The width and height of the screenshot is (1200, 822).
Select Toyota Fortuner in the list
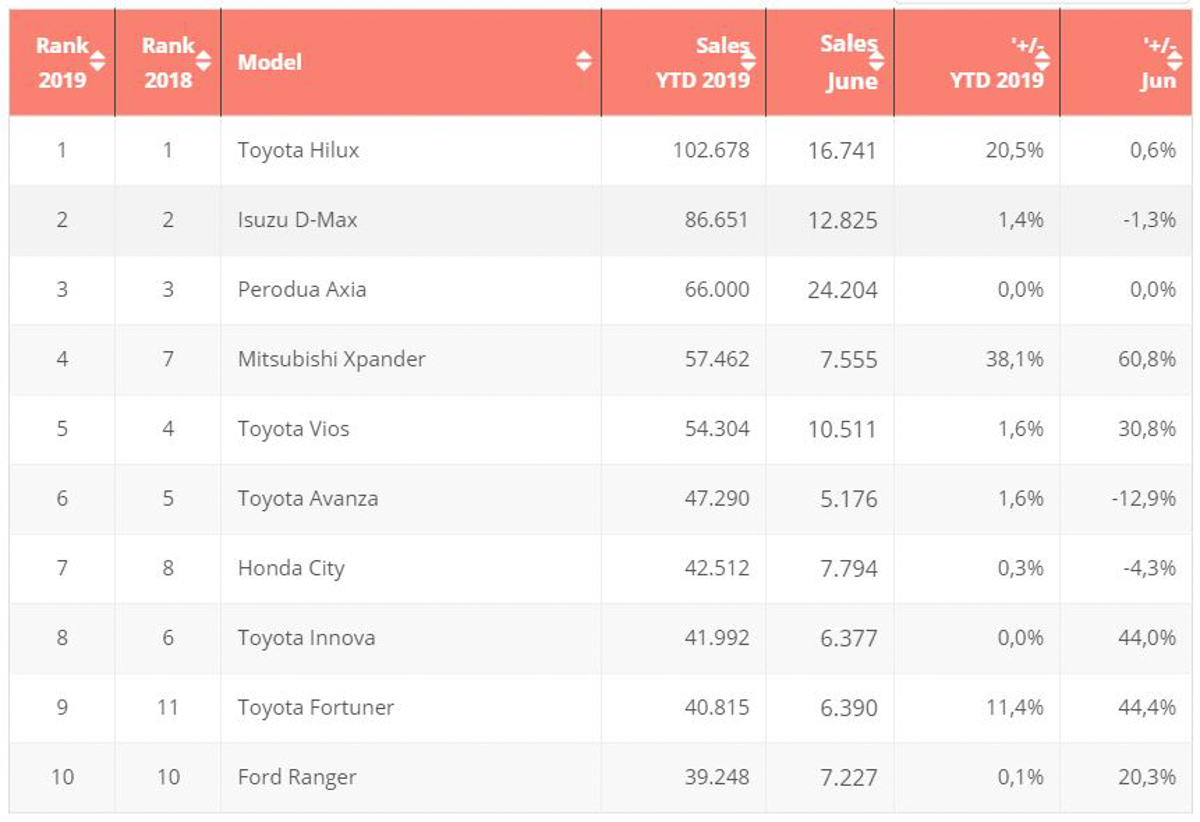click(316, 707)
